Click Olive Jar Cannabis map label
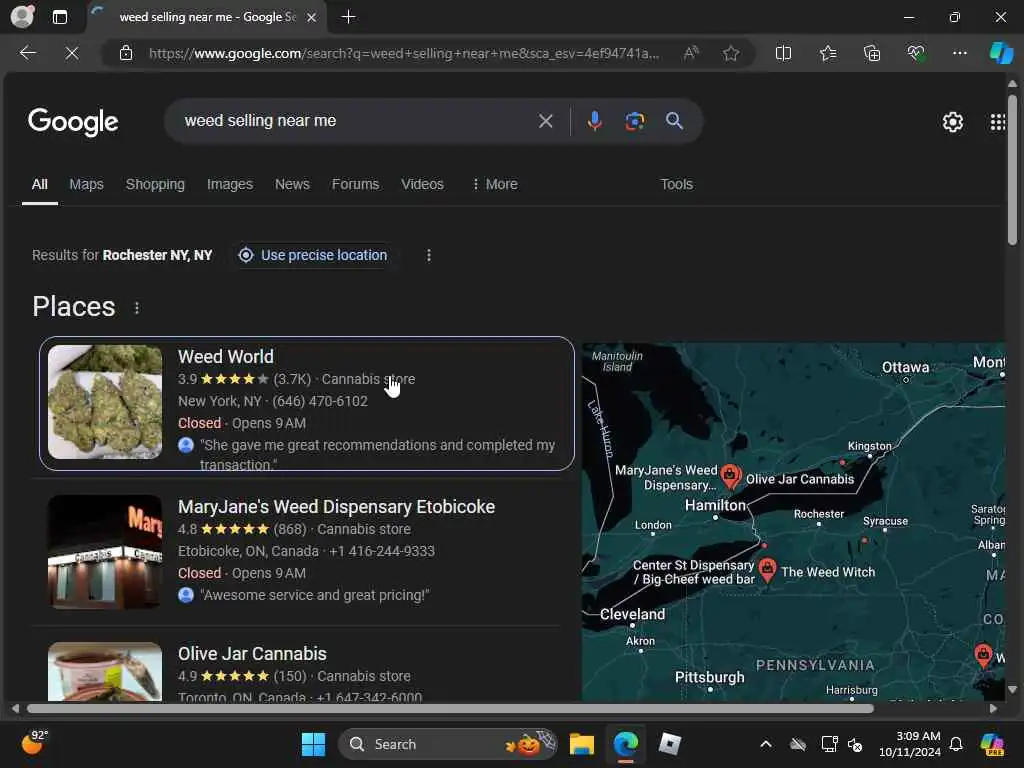Screen dimensions: 1024x768 coord(800,479)
